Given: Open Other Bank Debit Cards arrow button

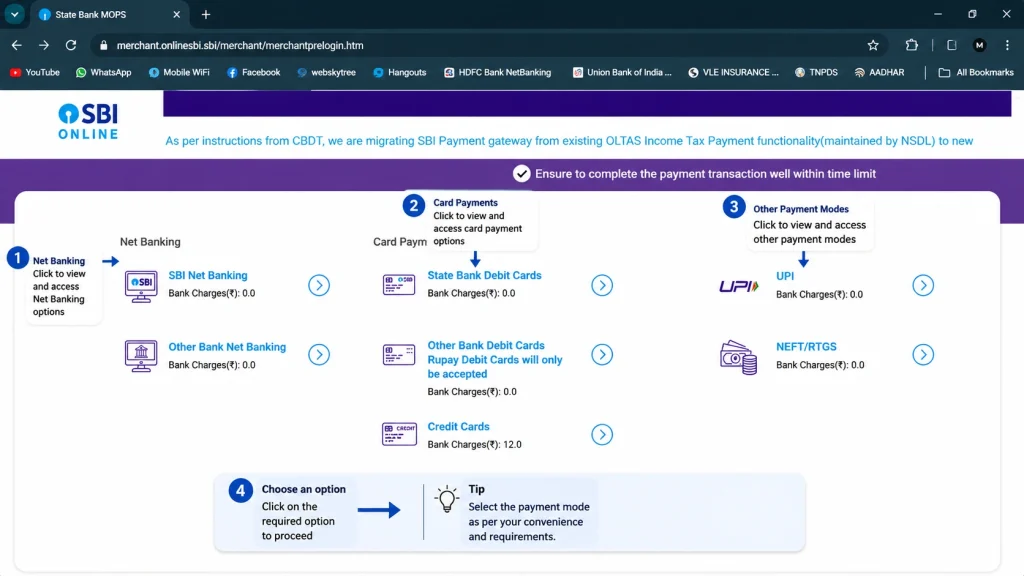Looking at the screenshot, I should coord(602,355).
